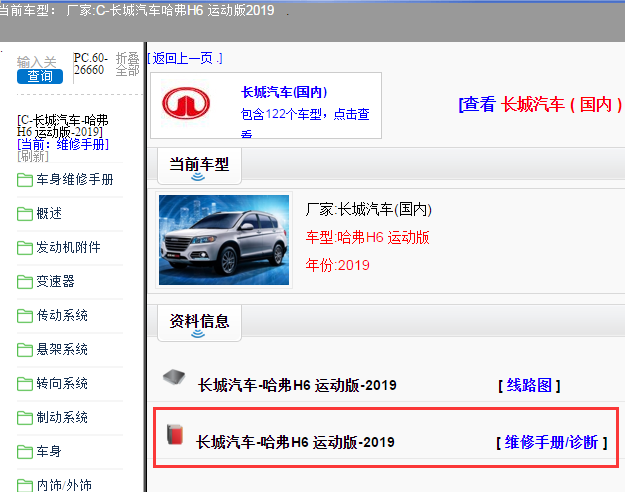The height and width of the screenshot is (492, 625).
Task: Open the 维修手册/诊断 link
Action: point(552,442)
